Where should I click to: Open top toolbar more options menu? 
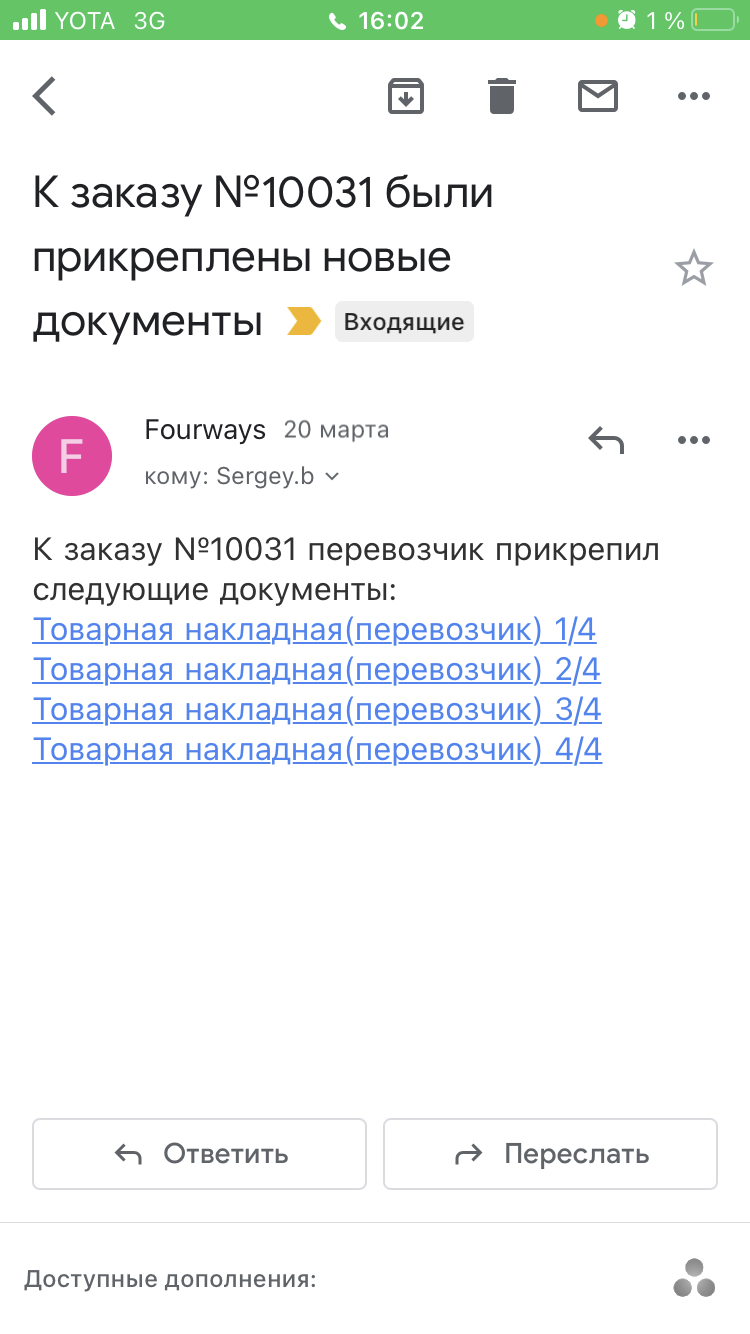[x=693, y=96]
